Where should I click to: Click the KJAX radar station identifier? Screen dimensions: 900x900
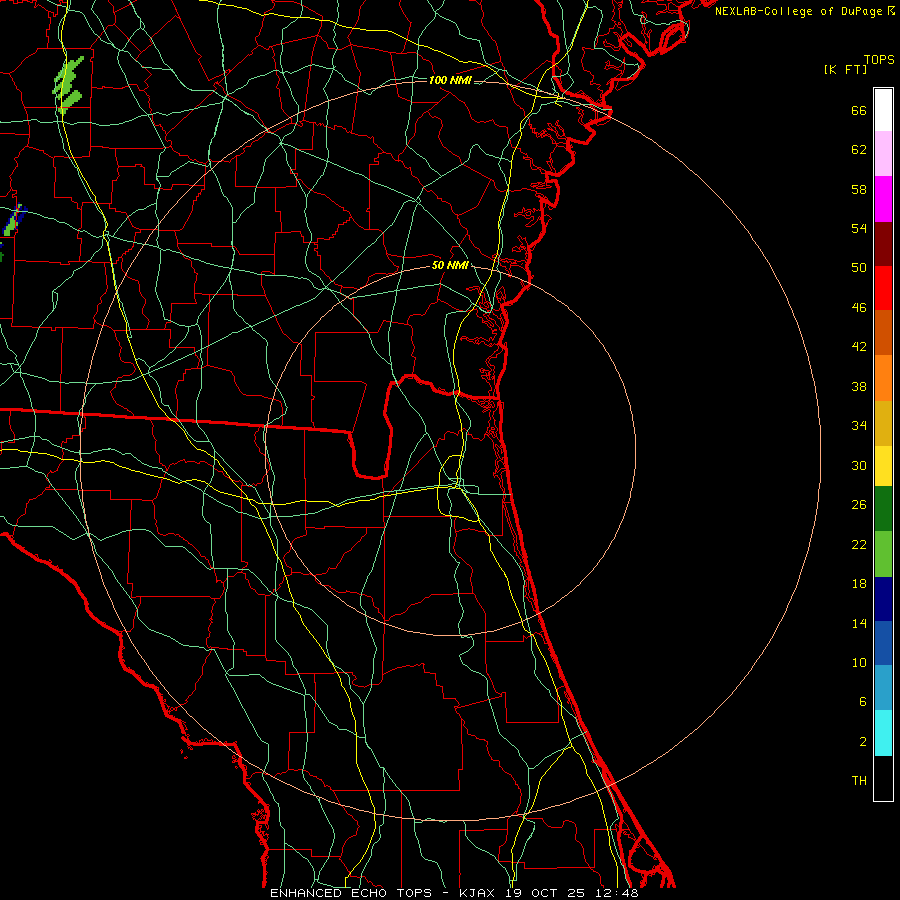pos(479,893)
